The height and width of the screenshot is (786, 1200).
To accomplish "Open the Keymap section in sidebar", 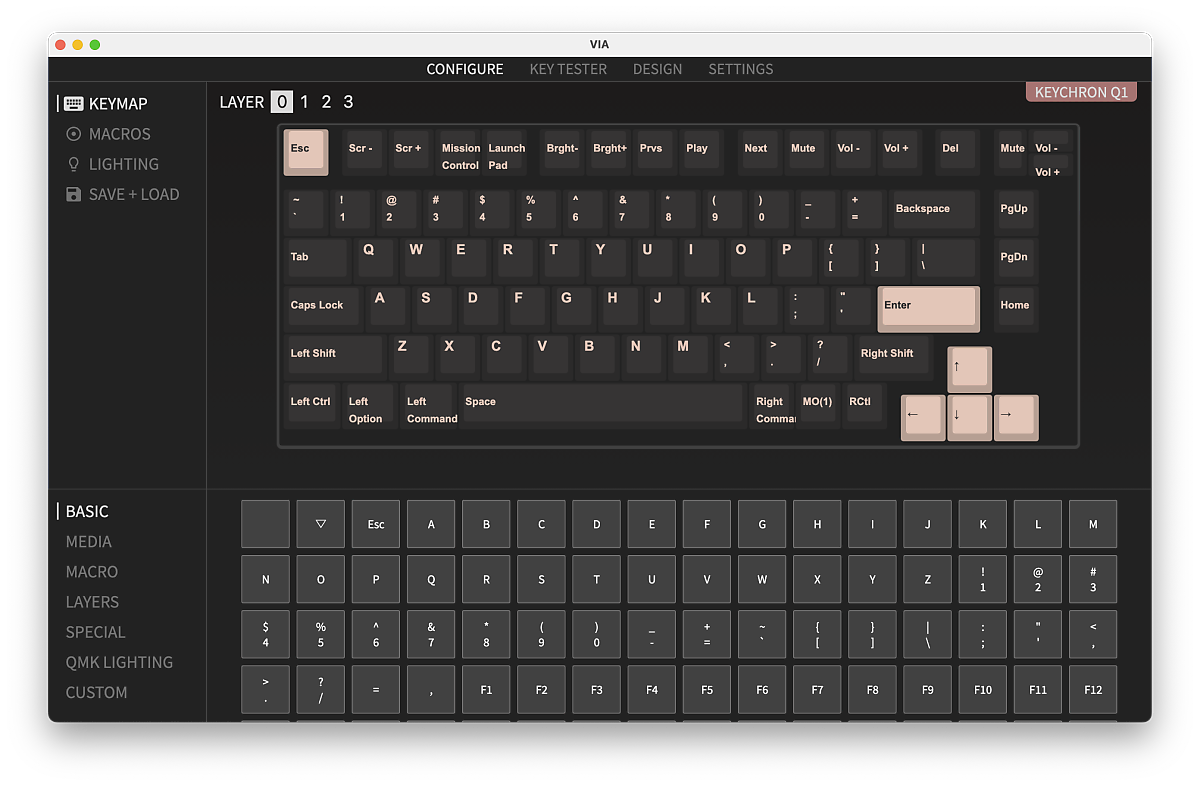I will 107,104.
